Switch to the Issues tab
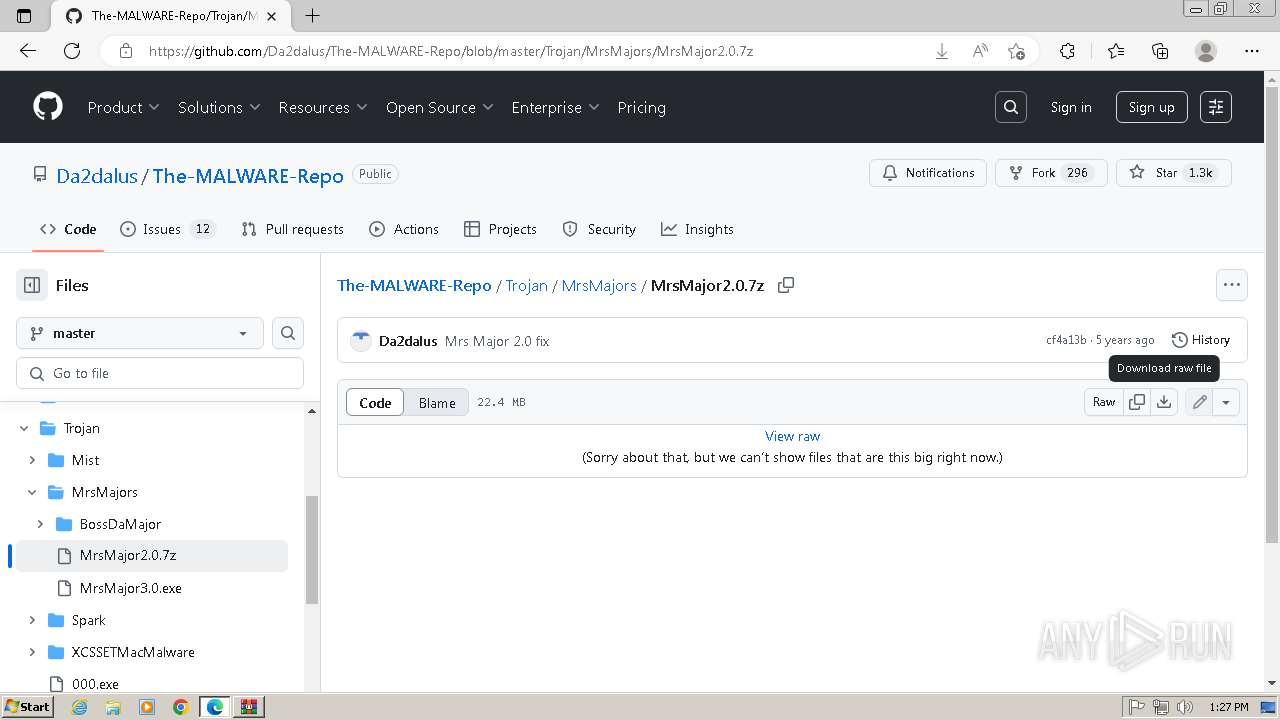This screenshot has height=720, width=1280. (167, 229)
